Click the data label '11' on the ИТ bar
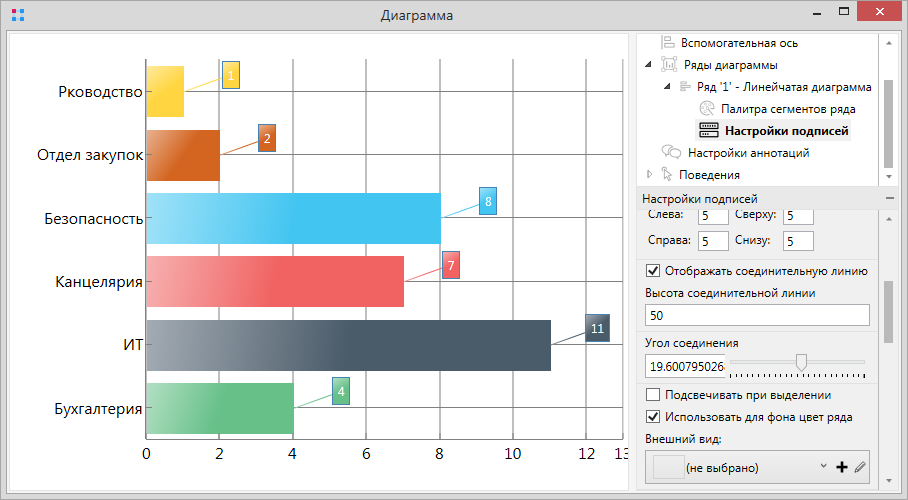908x500 pixels. (597, 328)
